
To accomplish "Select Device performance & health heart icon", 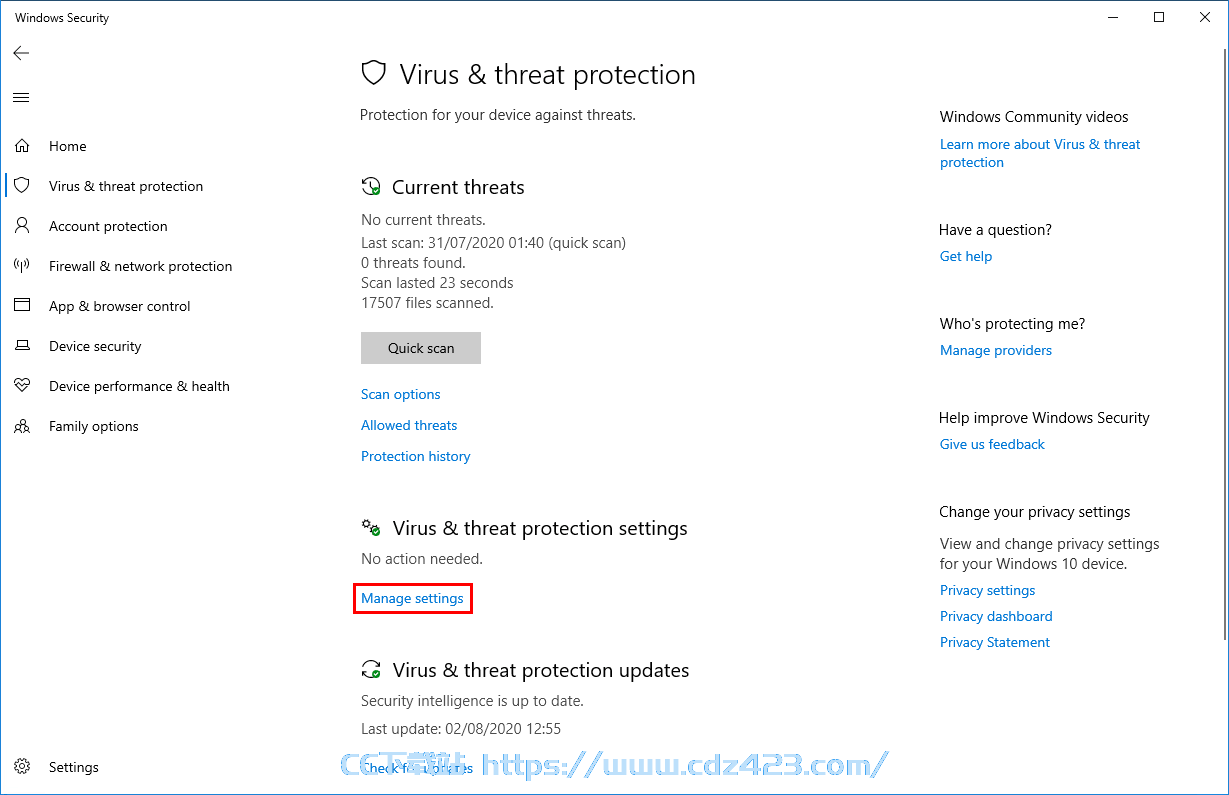I will [22, 386].
